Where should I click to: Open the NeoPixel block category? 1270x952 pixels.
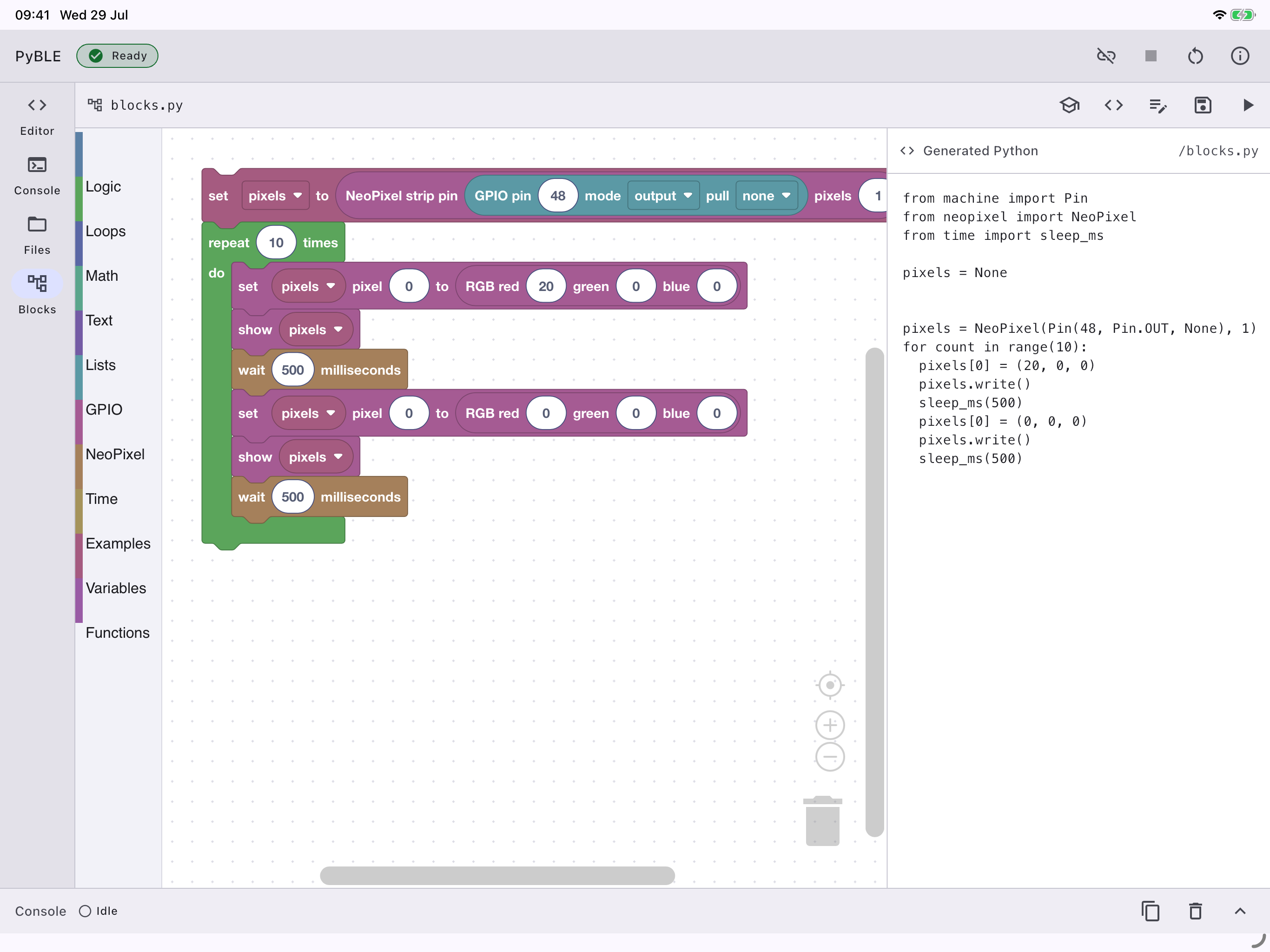115,454
